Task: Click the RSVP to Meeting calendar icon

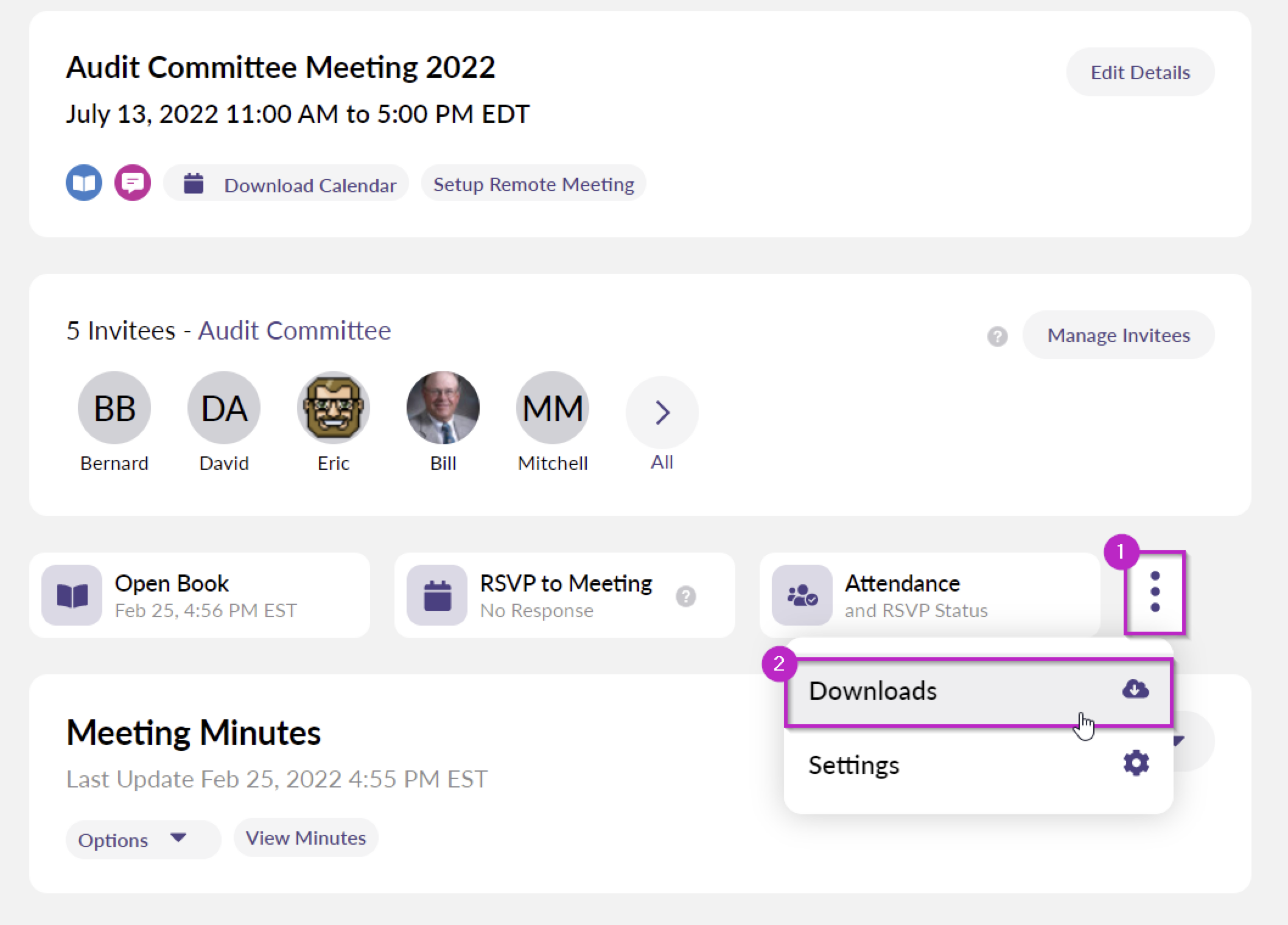Action: click(x=437, y=595)
